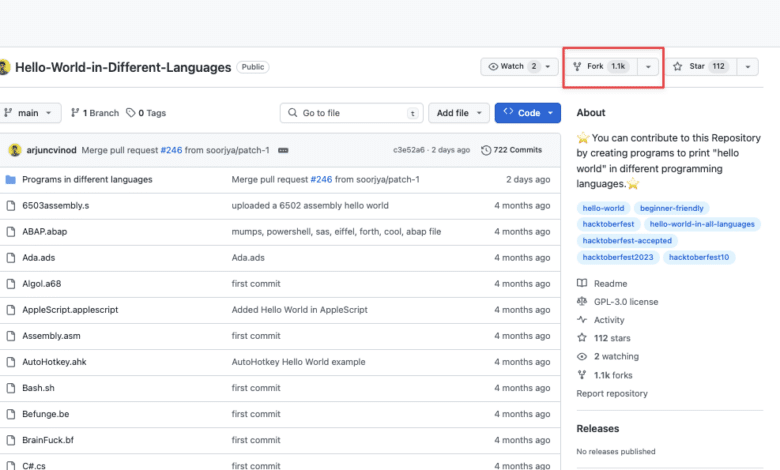Open the Add file dropdown
This screenshot has height=470, width=780.
click(459, 113)
